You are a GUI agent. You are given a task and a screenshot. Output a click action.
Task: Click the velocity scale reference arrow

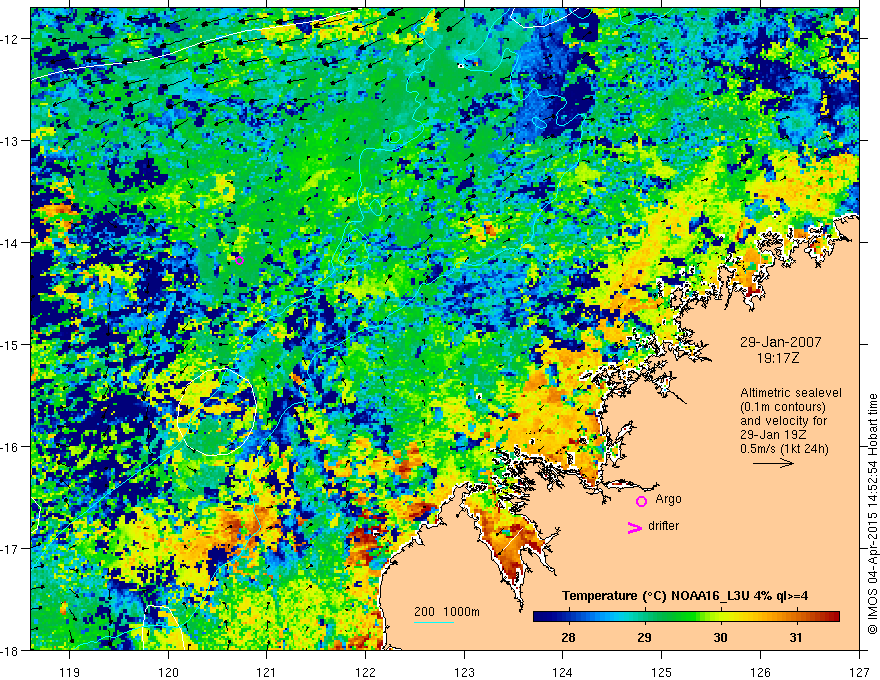773,463
